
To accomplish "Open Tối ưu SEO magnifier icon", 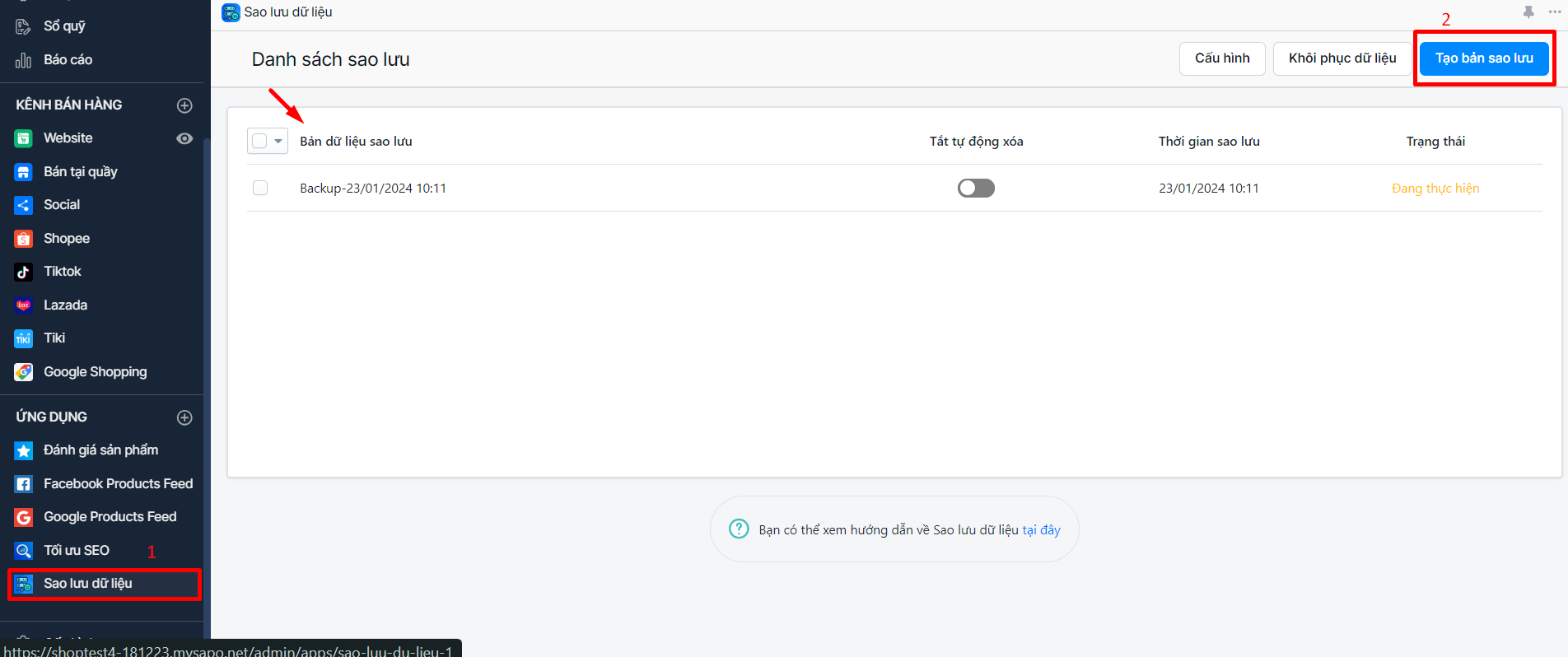I will [23, 551].
